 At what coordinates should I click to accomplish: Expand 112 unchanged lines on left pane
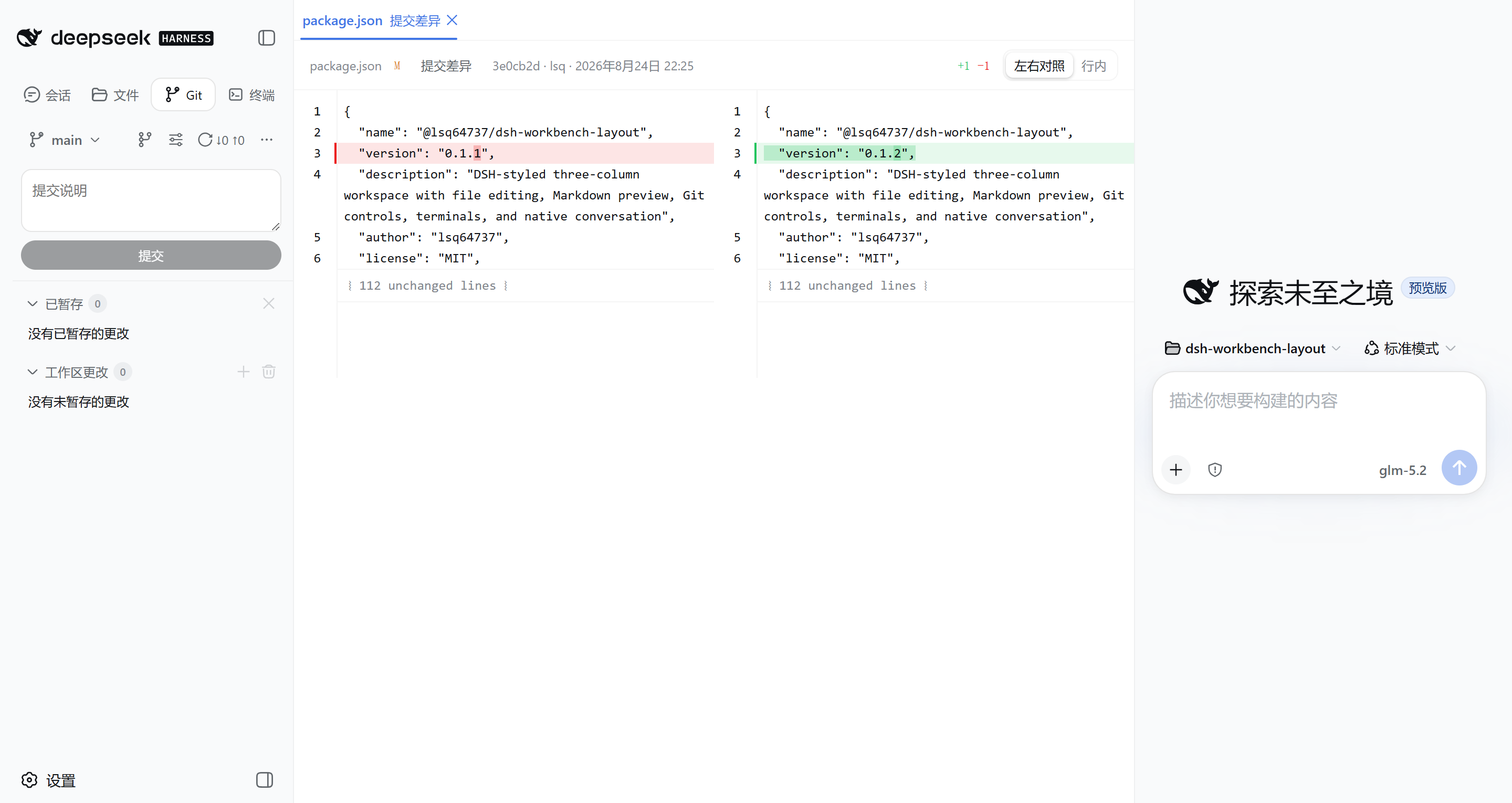click(x=428, y=286)
